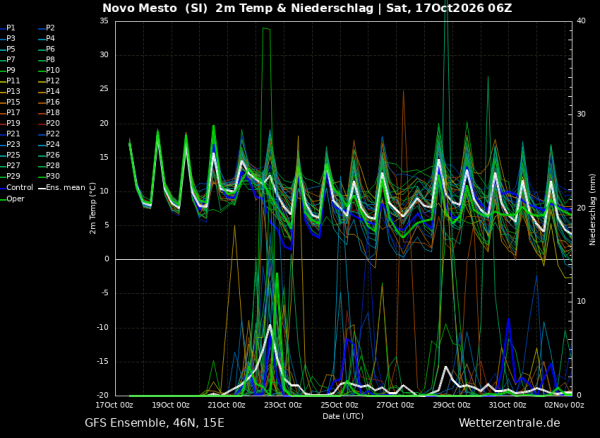Image resolution: width=600 pixels, height=438 pixels.
Task: Click the 35 temperature axis value
Action: (104, 21)
